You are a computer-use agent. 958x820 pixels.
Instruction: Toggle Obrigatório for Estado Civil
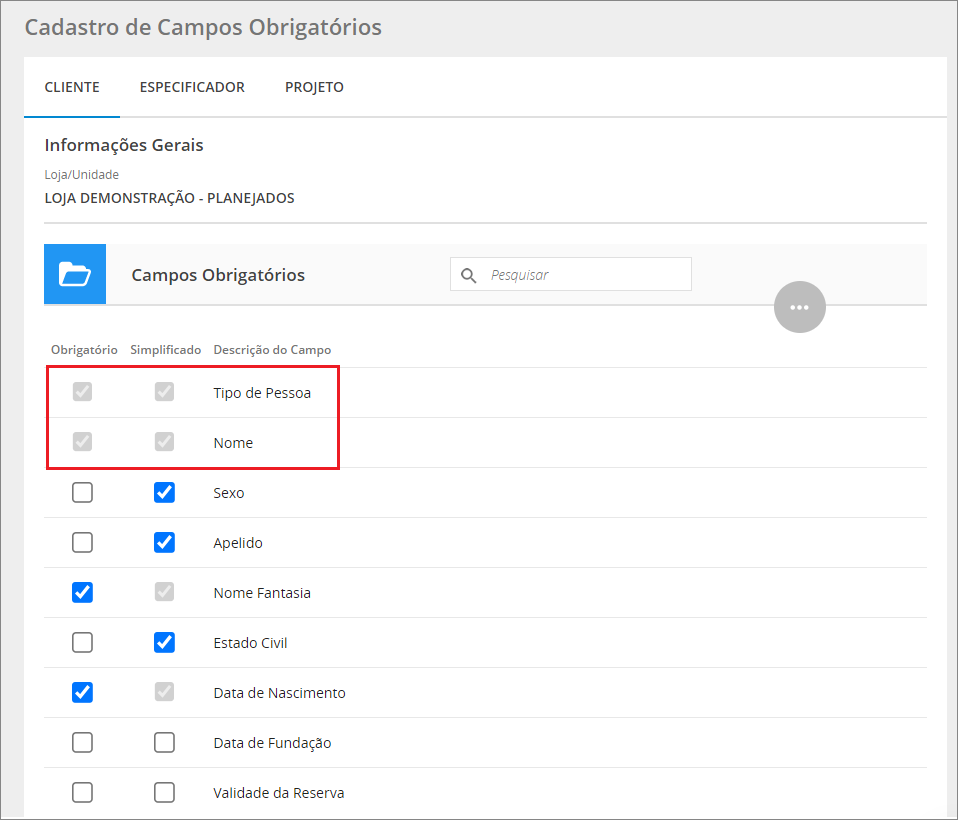tap(83, 642)
